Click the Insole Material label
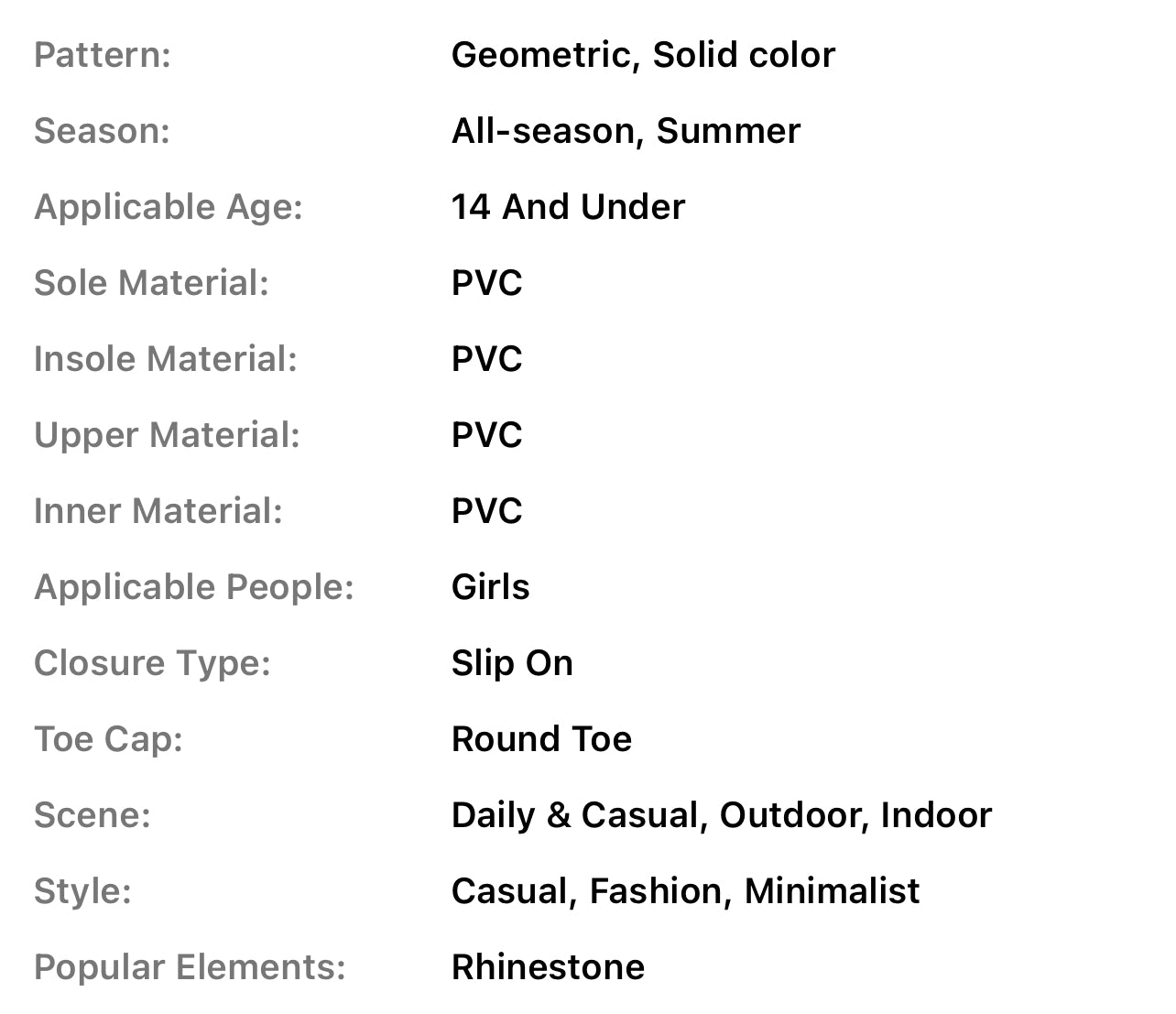This screenshot has width=1176, height=1014. (x=166, y=359)
